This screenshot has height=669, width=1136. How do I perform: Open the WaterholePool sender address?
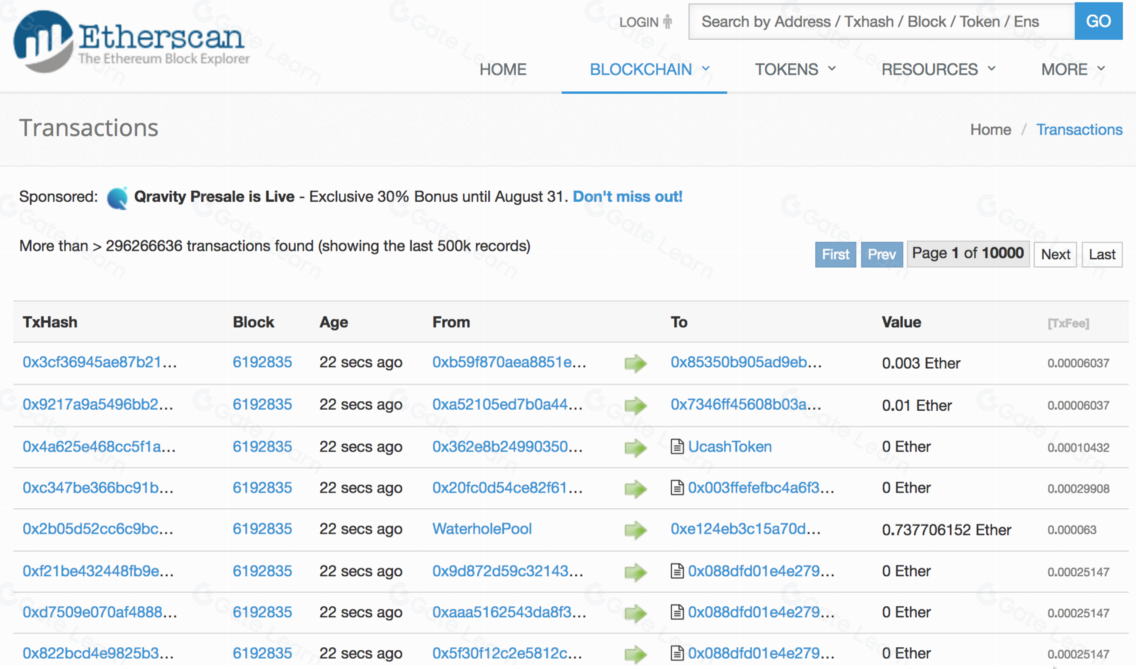482,529
